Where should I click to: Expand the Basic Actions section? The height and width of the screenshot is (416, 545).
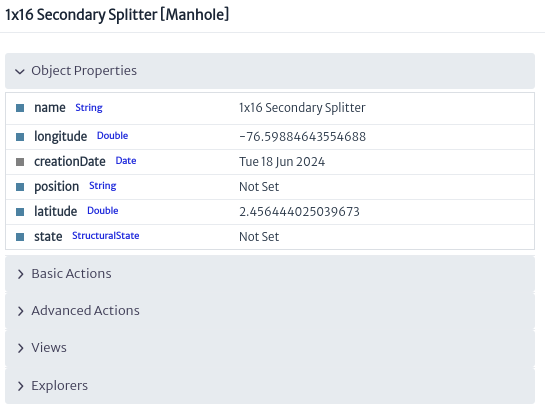click(270, 274)
